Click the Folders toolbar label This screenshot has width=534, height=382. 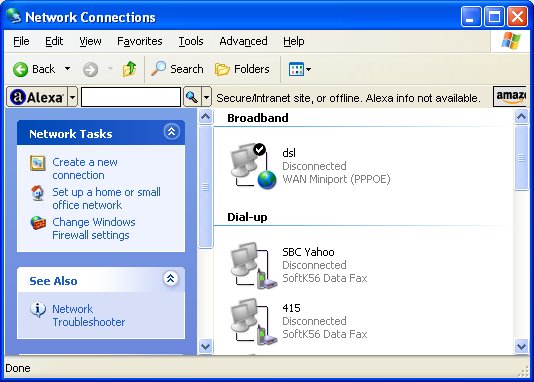252,69
